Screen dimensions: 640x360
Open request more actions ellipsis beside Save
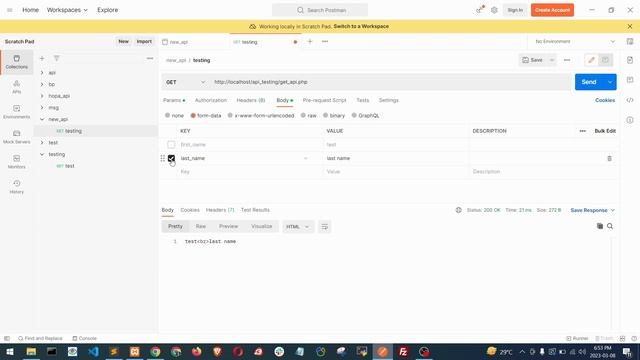567,60
